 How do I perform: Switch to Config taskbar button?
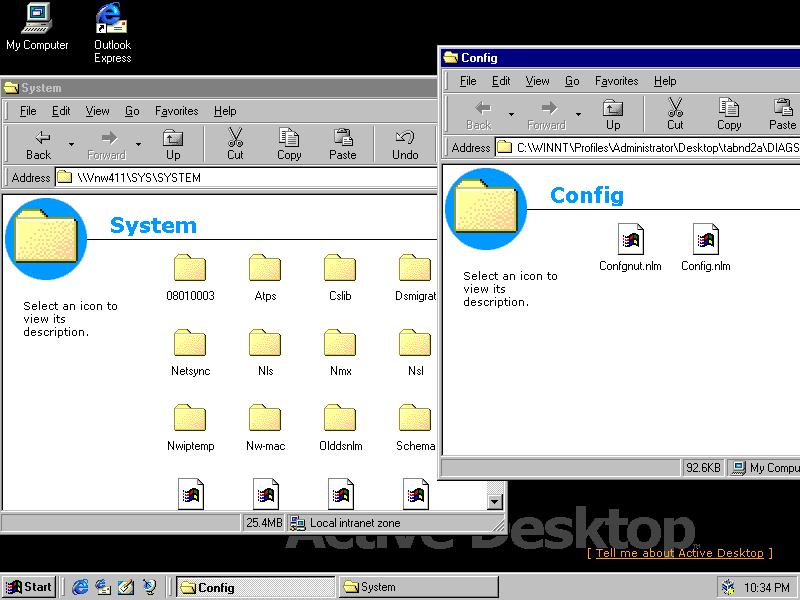pyautogui.click(x=256, y=587)
